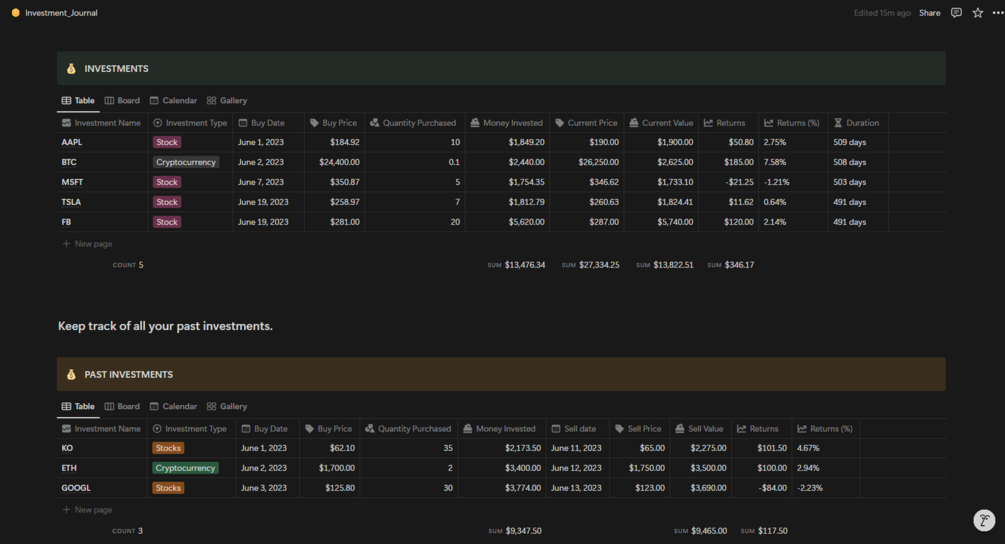Open Returns (%) column header in Investments
The width and height of the screenshot is (1005, 544).
coord(793,123)
